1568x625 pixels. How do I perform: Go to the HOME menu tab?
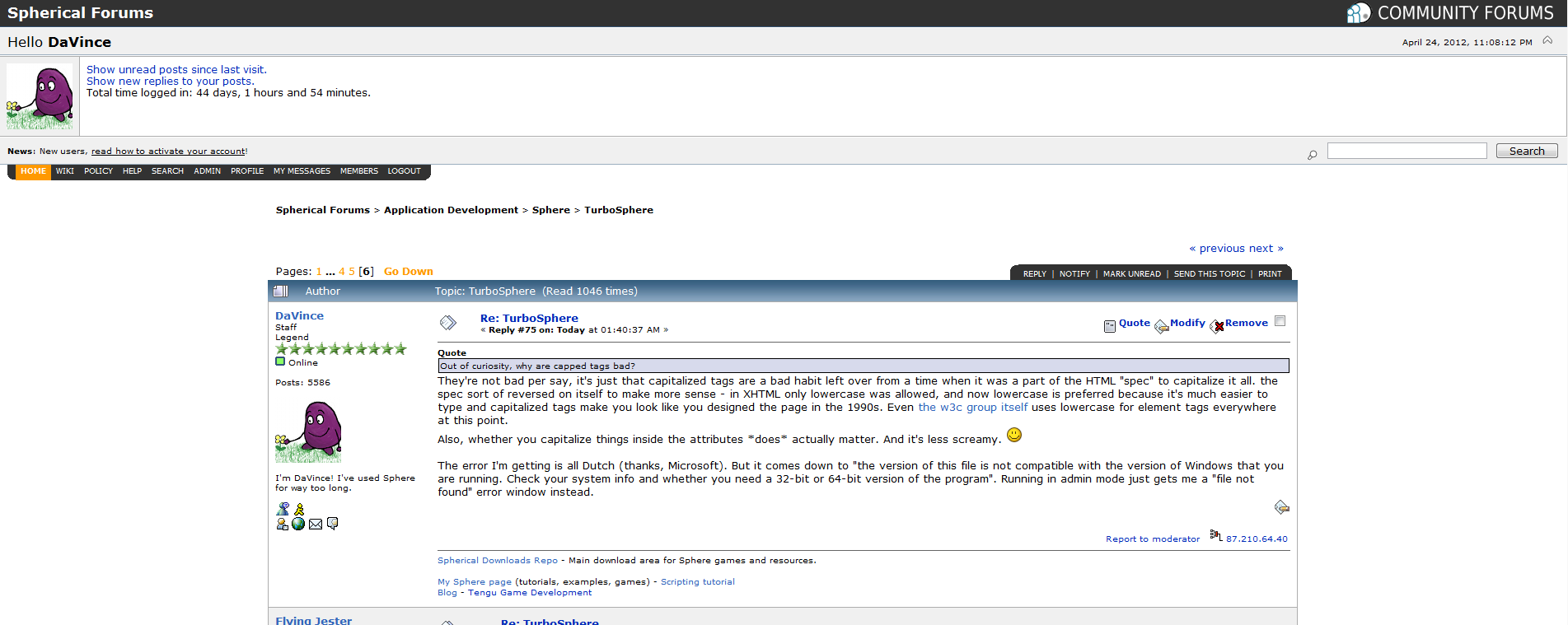pos(33,171)
